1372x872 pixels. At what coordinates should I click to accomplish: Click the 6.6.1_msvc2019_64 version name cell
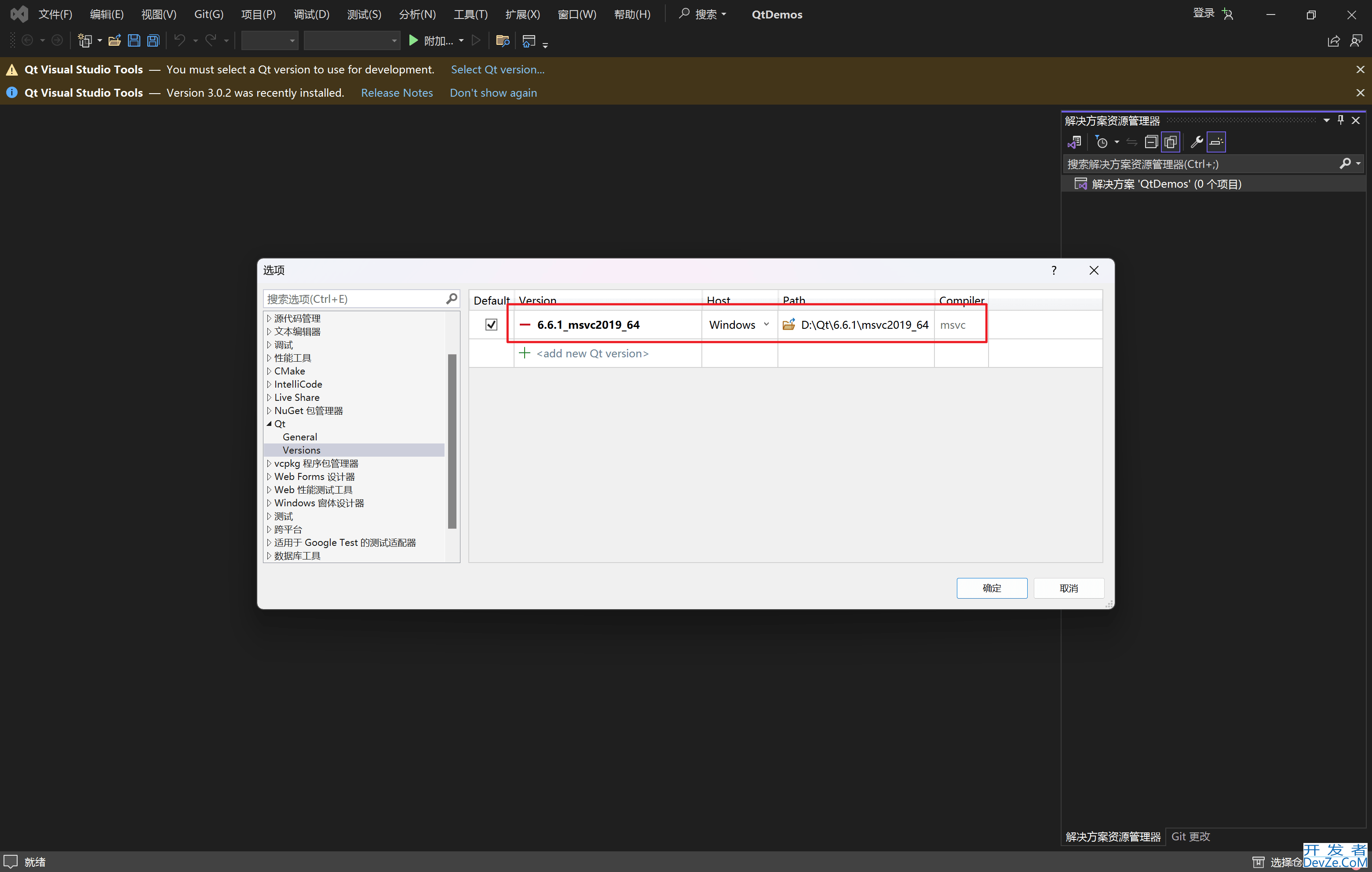click(588, 325)
